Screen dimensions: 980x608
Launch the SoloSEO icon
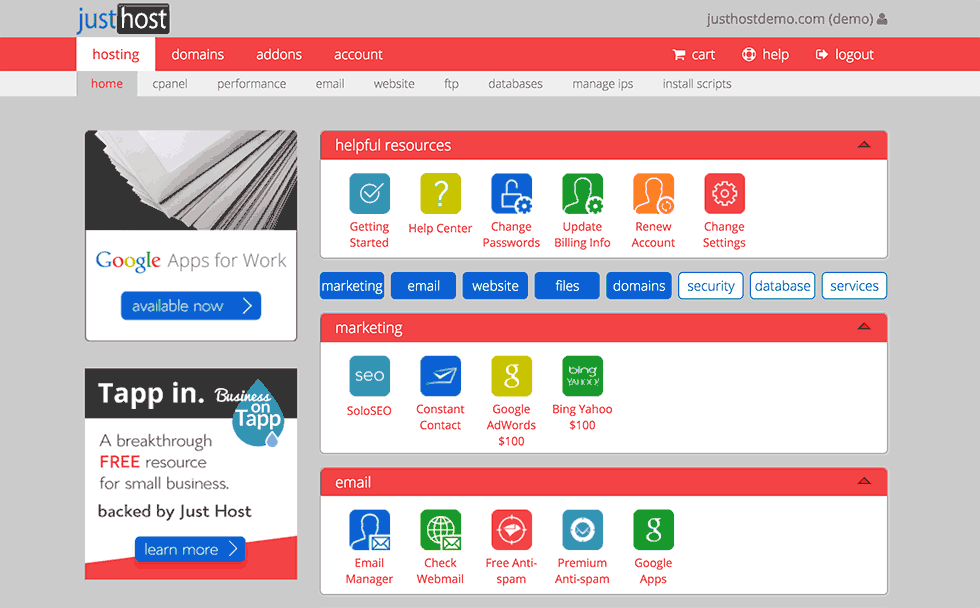pos(369,376)
